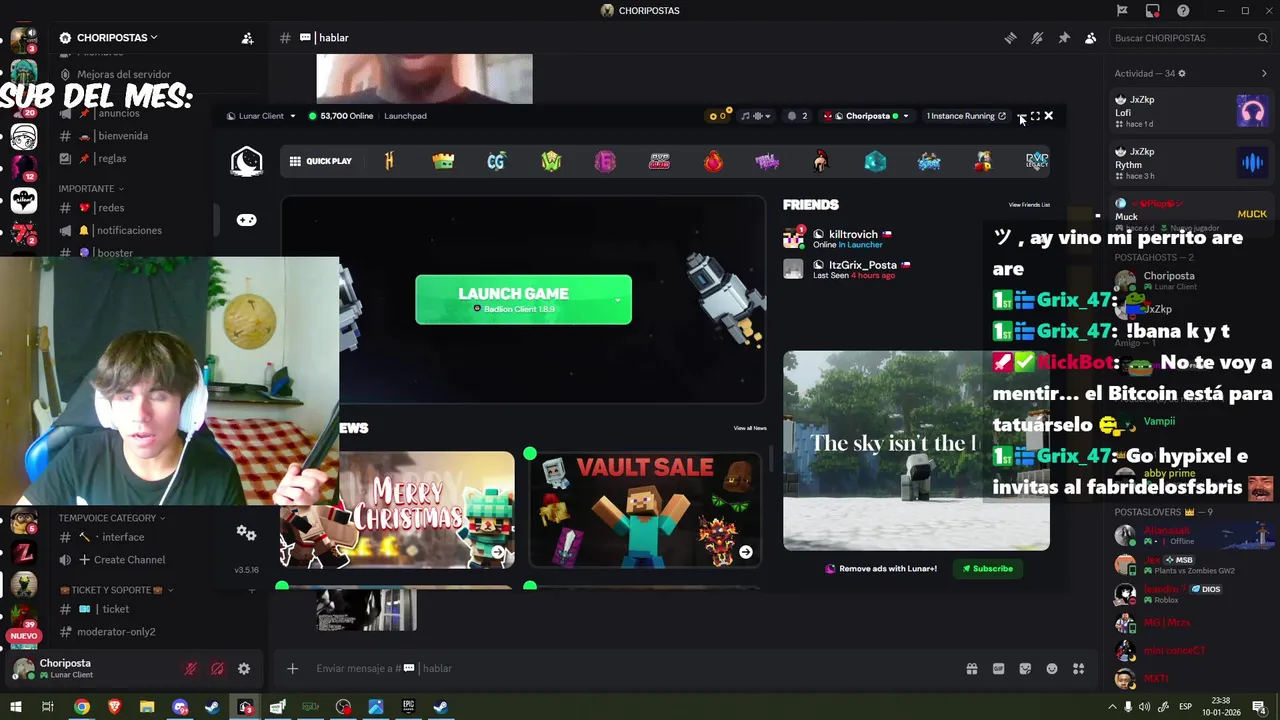This screenshot has width=1280, height=720.
Task: Open the VAULT SALE news card
Action: click(x=645, y=510)
